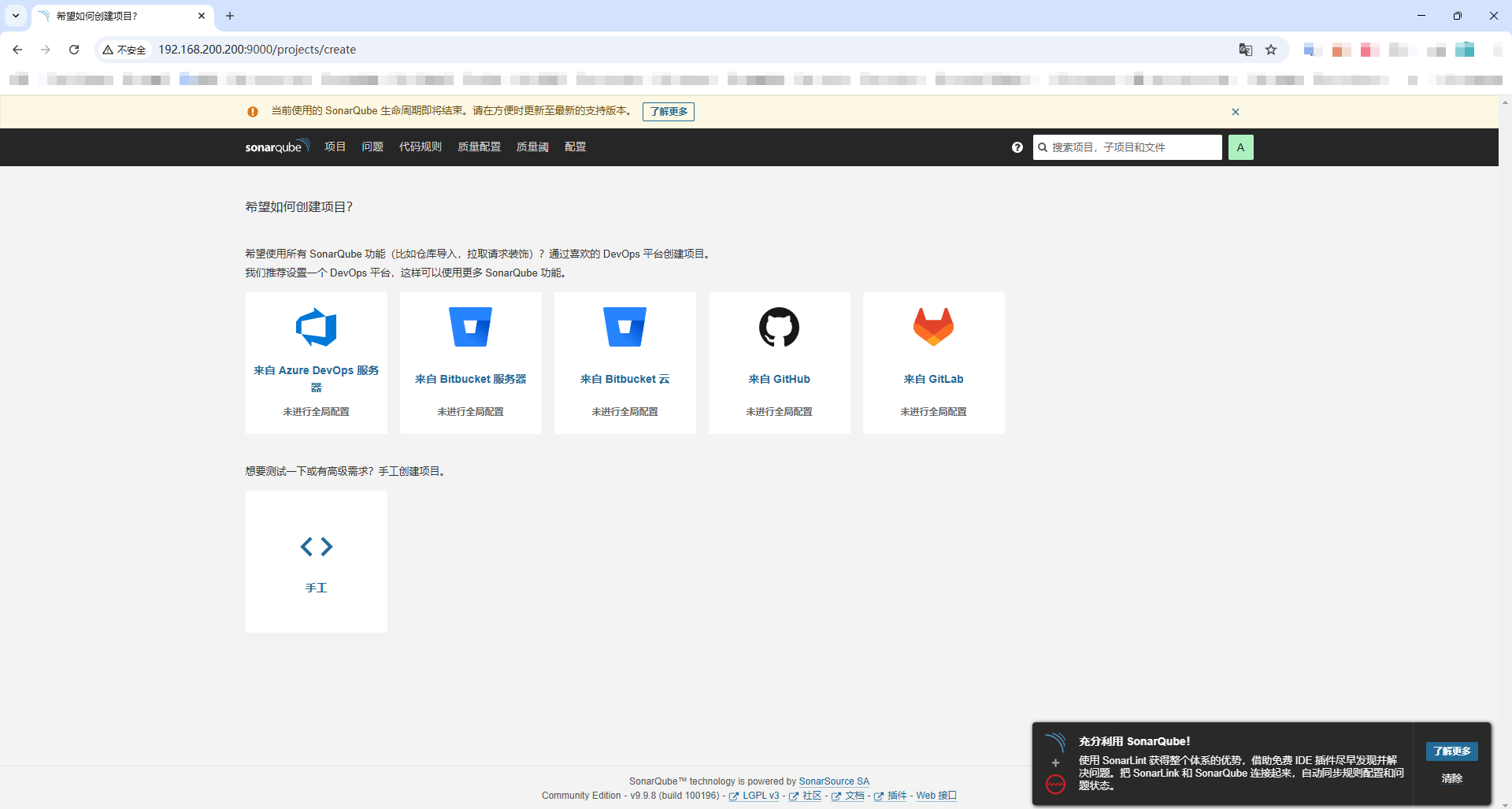Image resolution: width=1512 pixels, height=809 pixels.
Task: Click 未进行全局配置 under GitHub card
Action: 780,412
